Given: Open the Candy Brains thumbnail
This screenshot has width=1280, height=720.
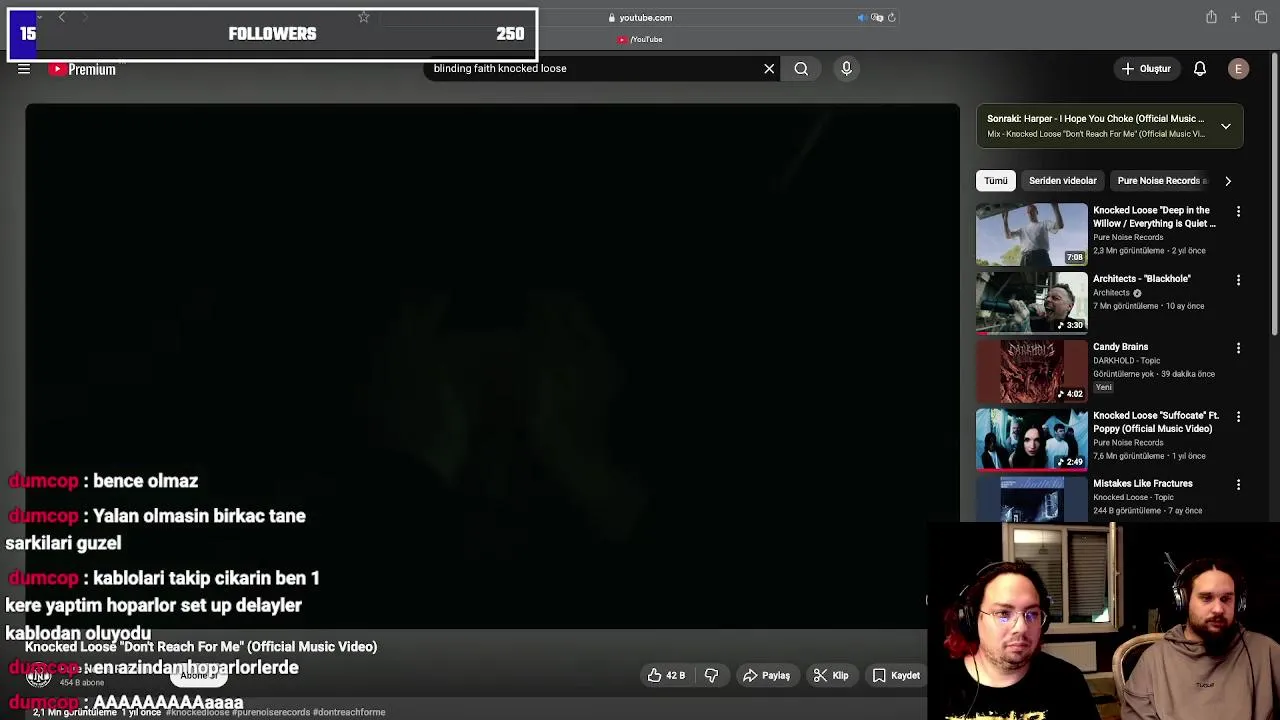Looking at the screenshot, I should [x=1032, y=370].
